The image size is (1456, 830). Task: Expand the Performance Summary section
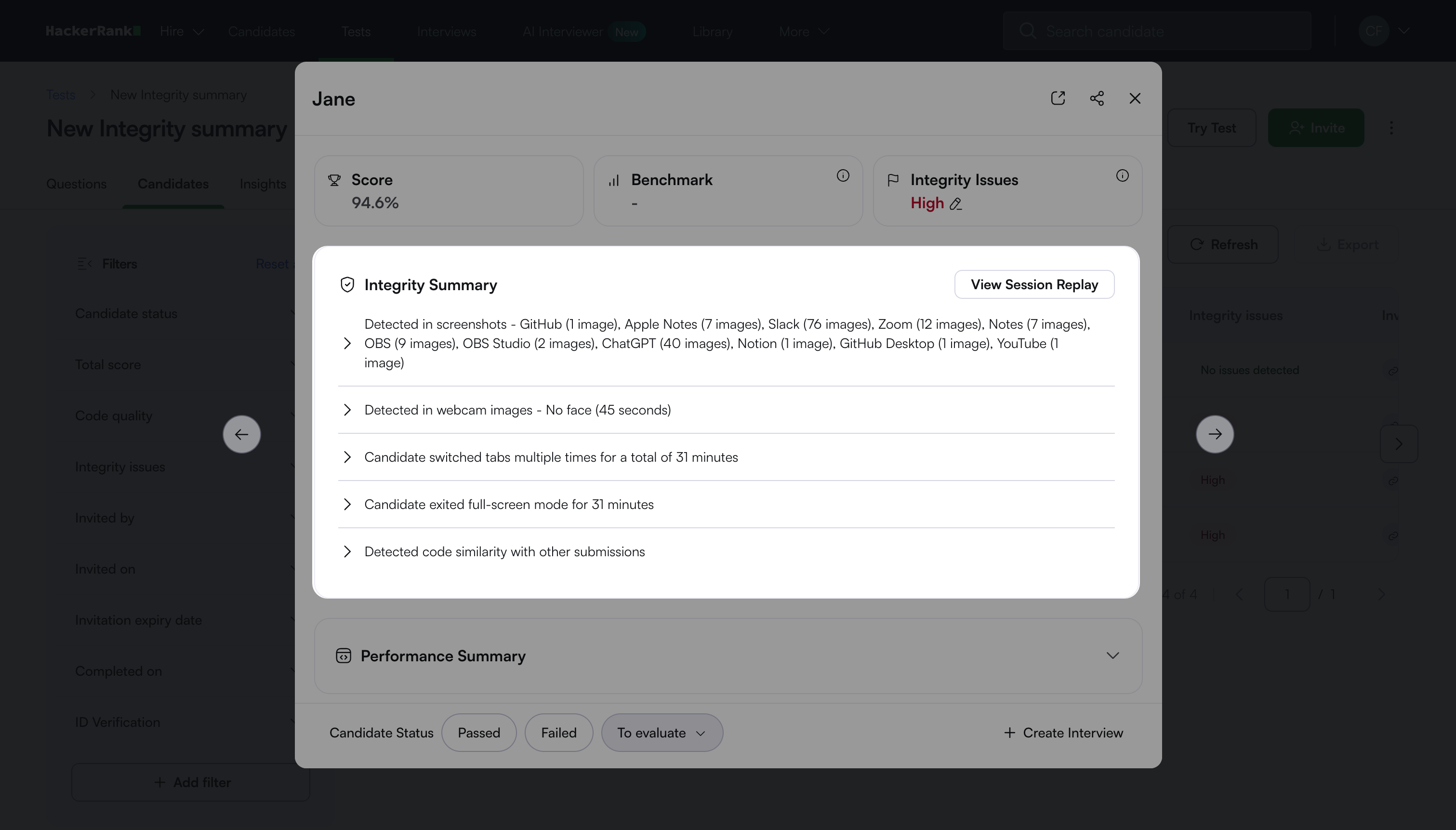(1112, 656)
